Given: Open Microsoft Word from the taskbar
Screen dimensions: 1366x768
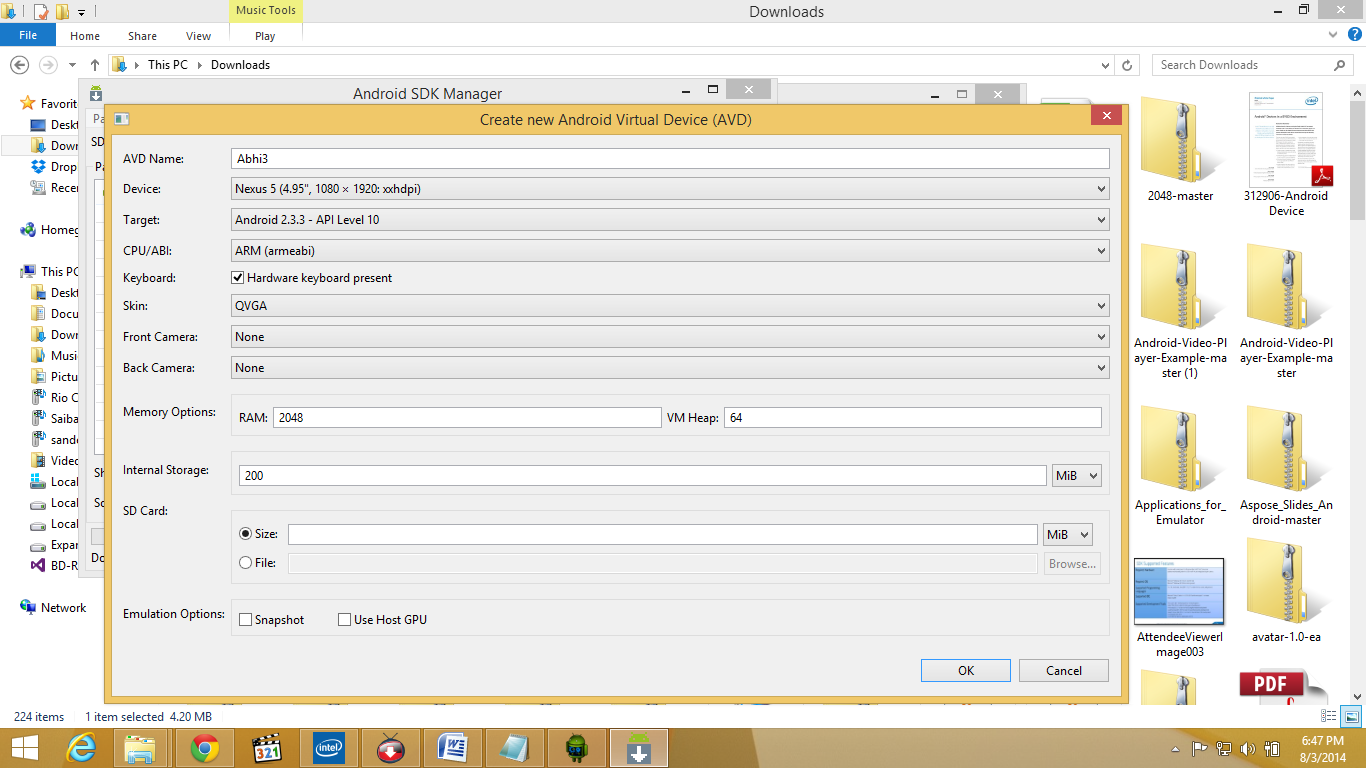Looking at the screenshot, I should click(x=453, y=748).
